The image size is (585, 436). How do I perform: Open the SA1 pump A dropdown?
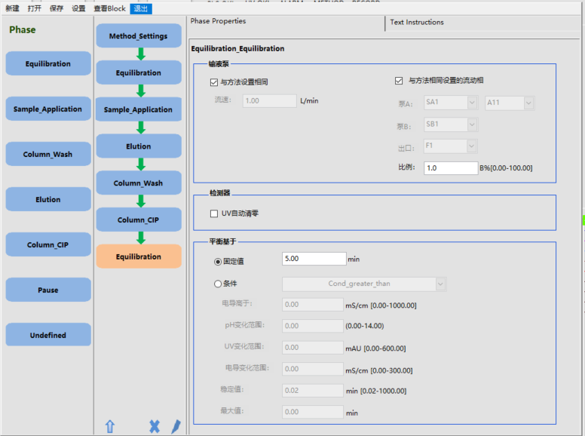tap(450, 102)
